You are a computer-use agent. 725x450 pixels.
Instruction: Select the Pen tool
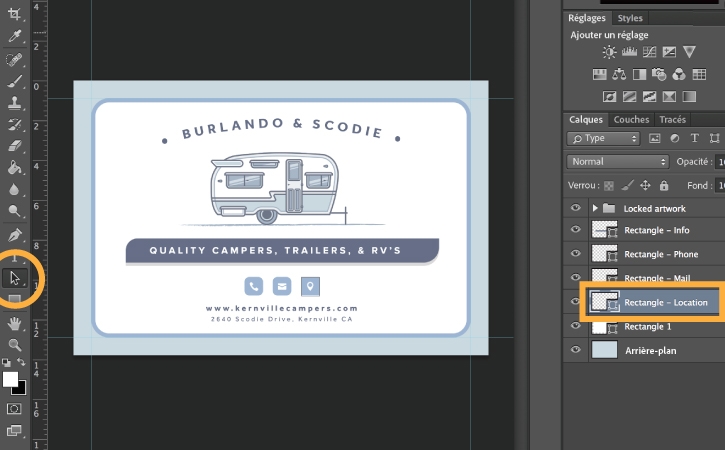14,235
